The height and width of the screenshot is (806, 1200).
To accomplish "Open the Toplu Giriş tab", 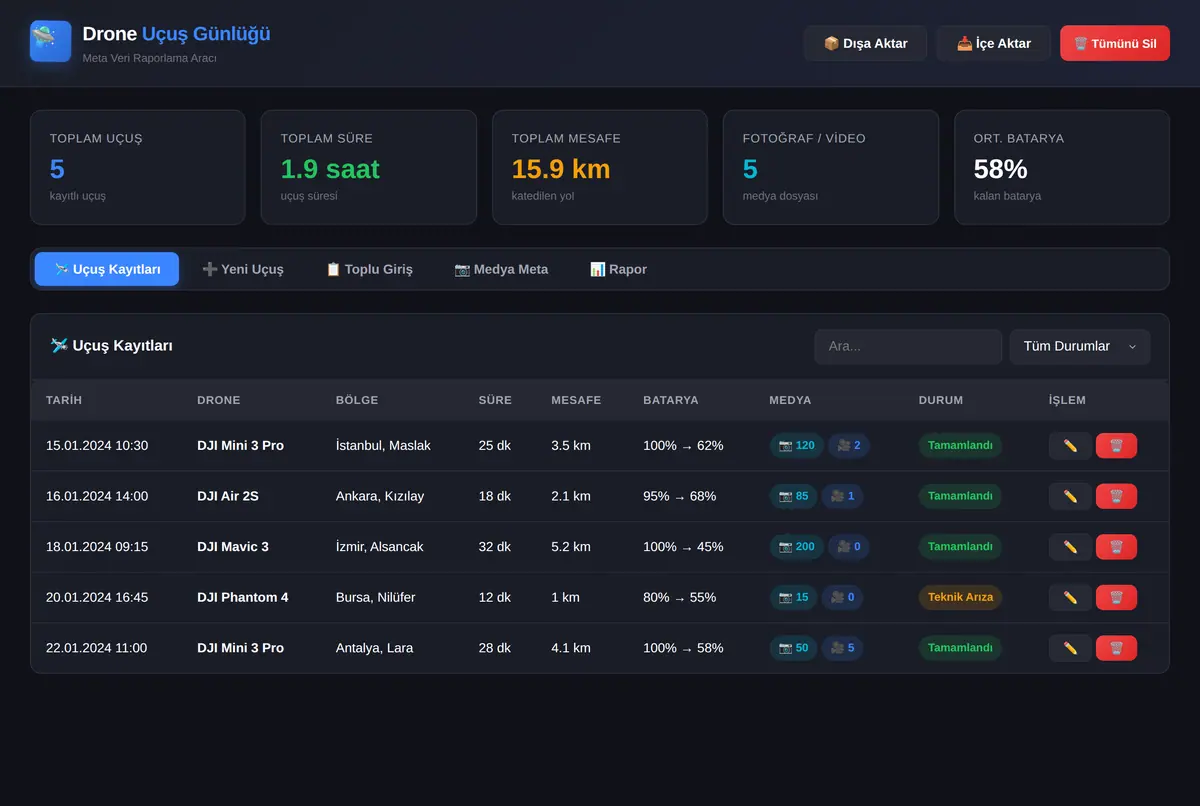I will coord(369,270).
